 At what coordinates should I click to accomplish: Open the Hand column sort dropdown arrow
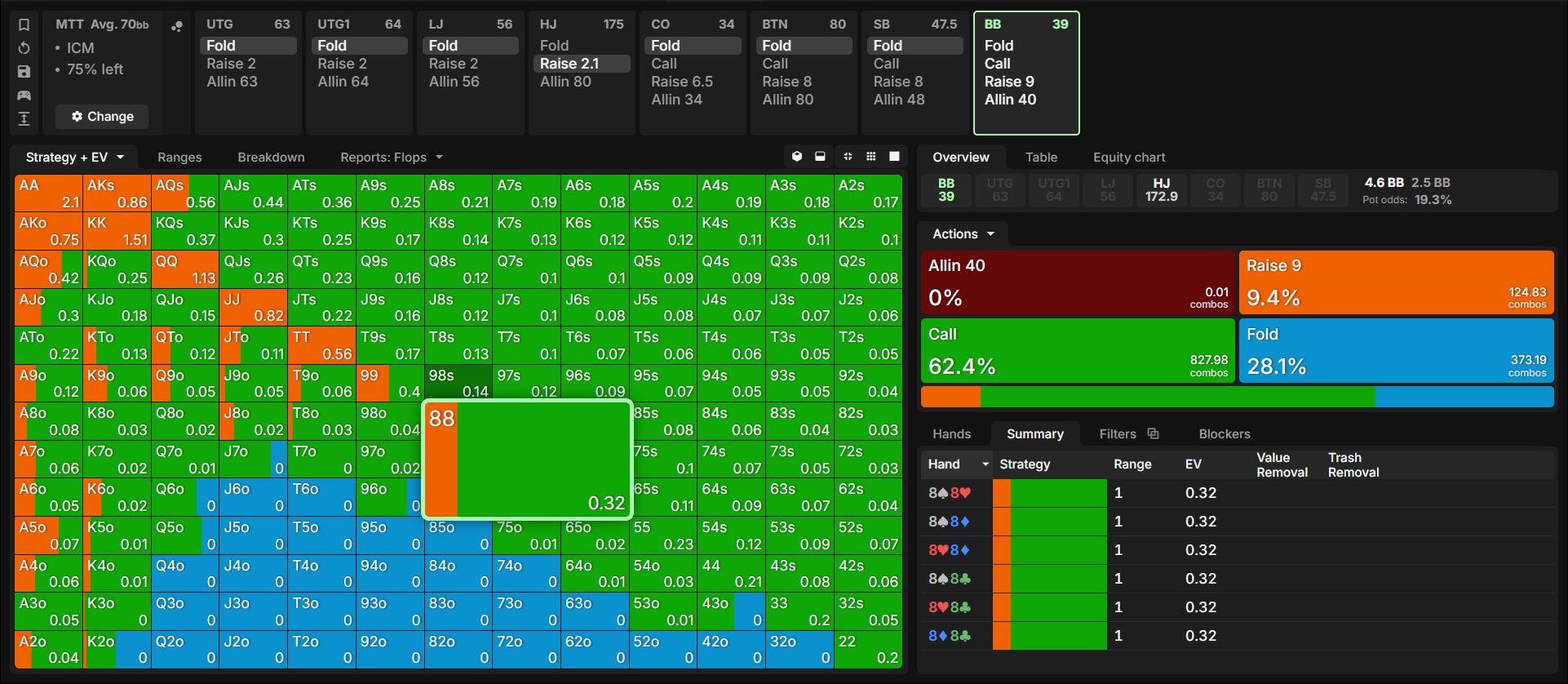pos(986,464)
